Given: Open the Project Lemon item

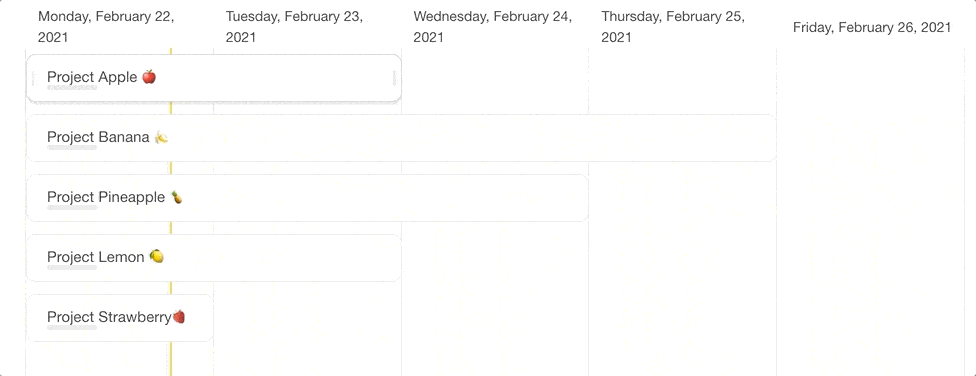Looking at the screenshot, I should (x=214, y=258).
